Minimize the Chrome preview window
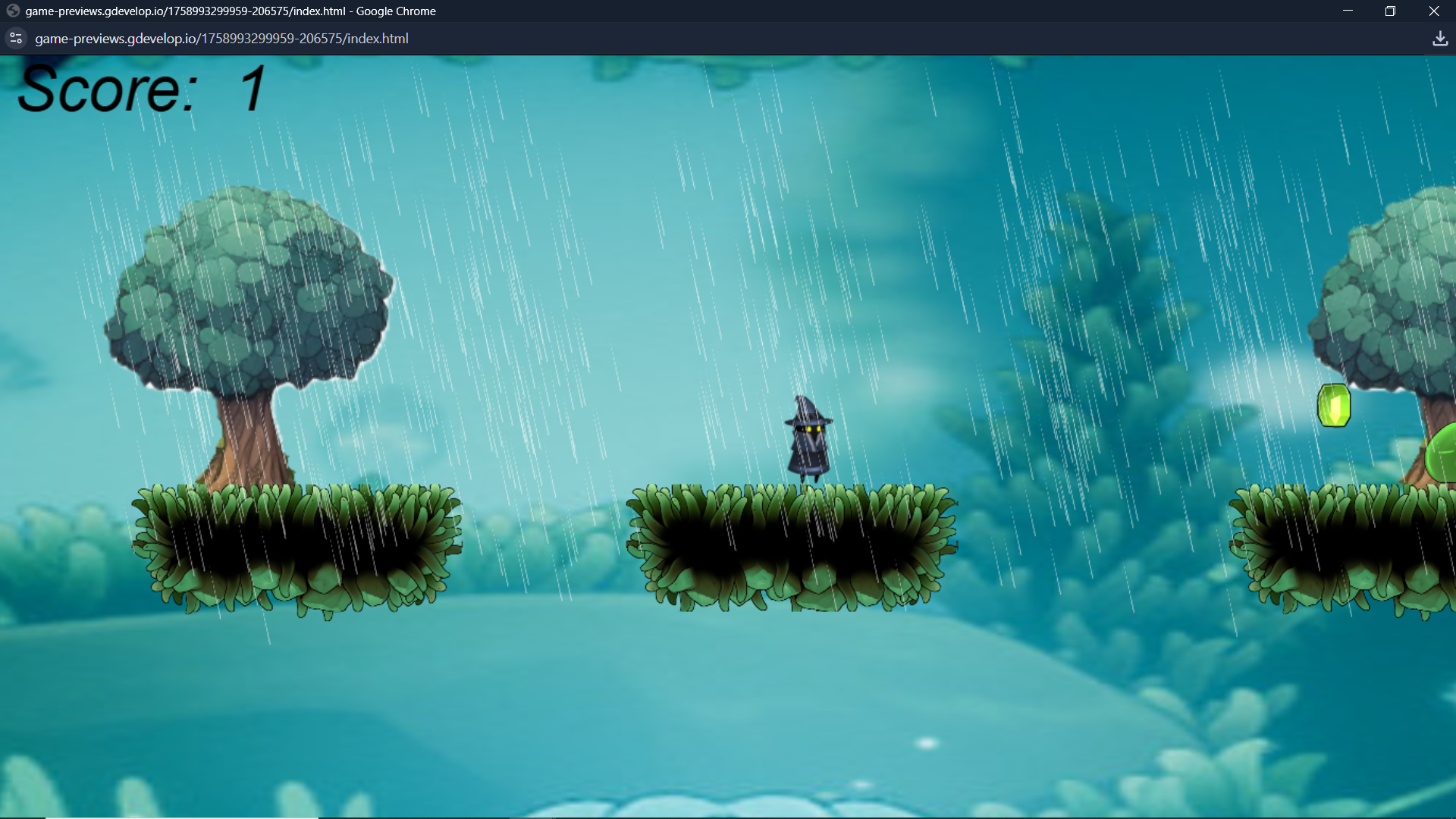 (1348, 11)
